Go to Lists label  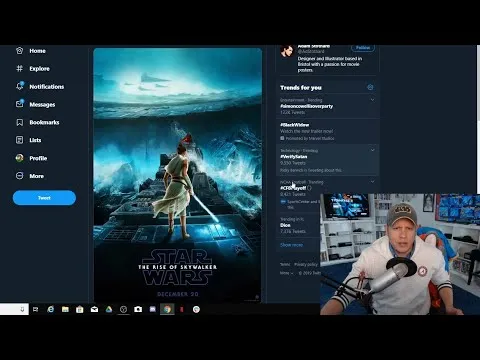click(35, 140)
